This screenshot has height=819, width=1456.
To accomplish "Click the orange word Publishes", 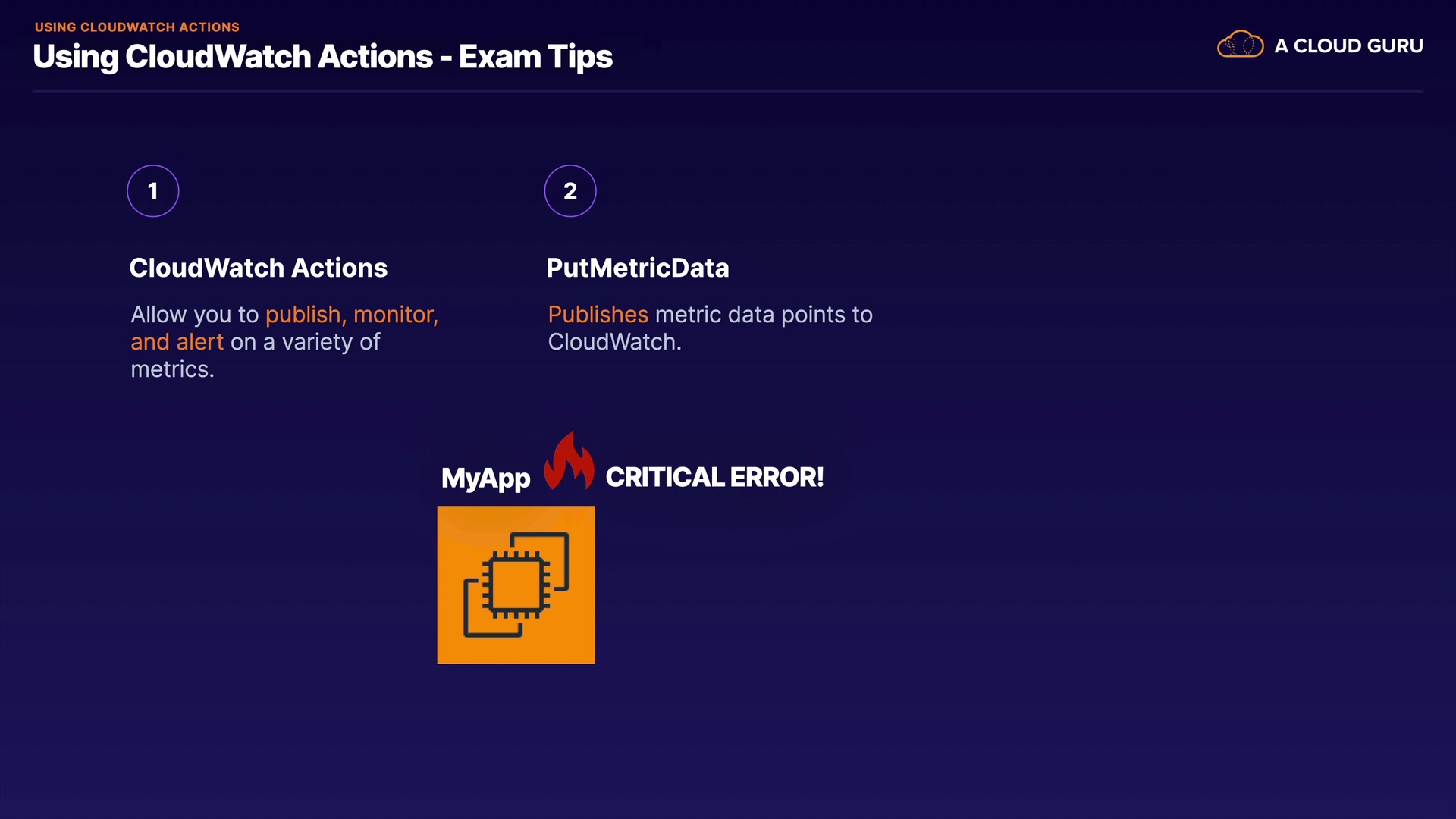I will 598,315.
